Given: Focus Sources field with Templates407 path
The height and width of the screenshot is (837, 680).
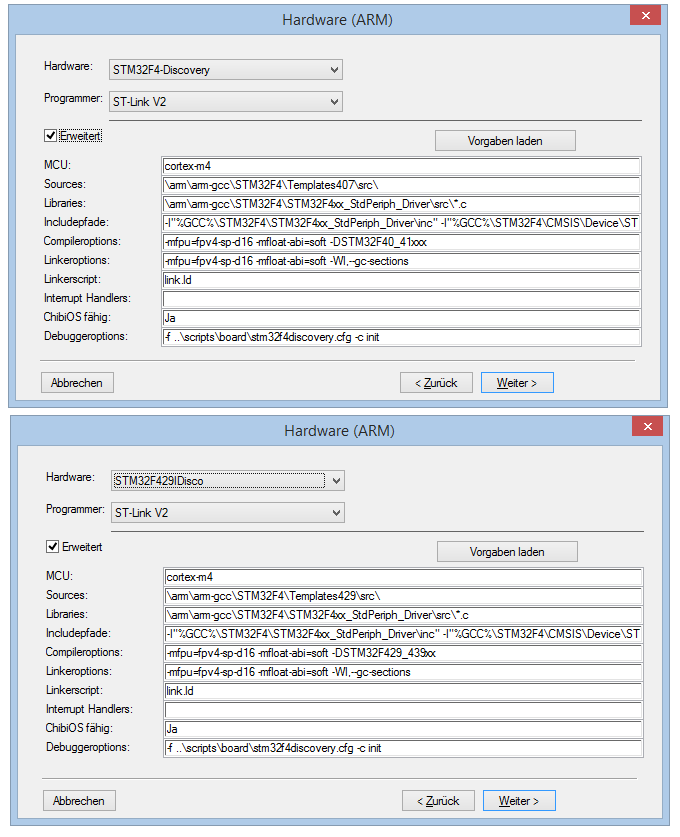Looking at the screenshot, I should point(401,185).
